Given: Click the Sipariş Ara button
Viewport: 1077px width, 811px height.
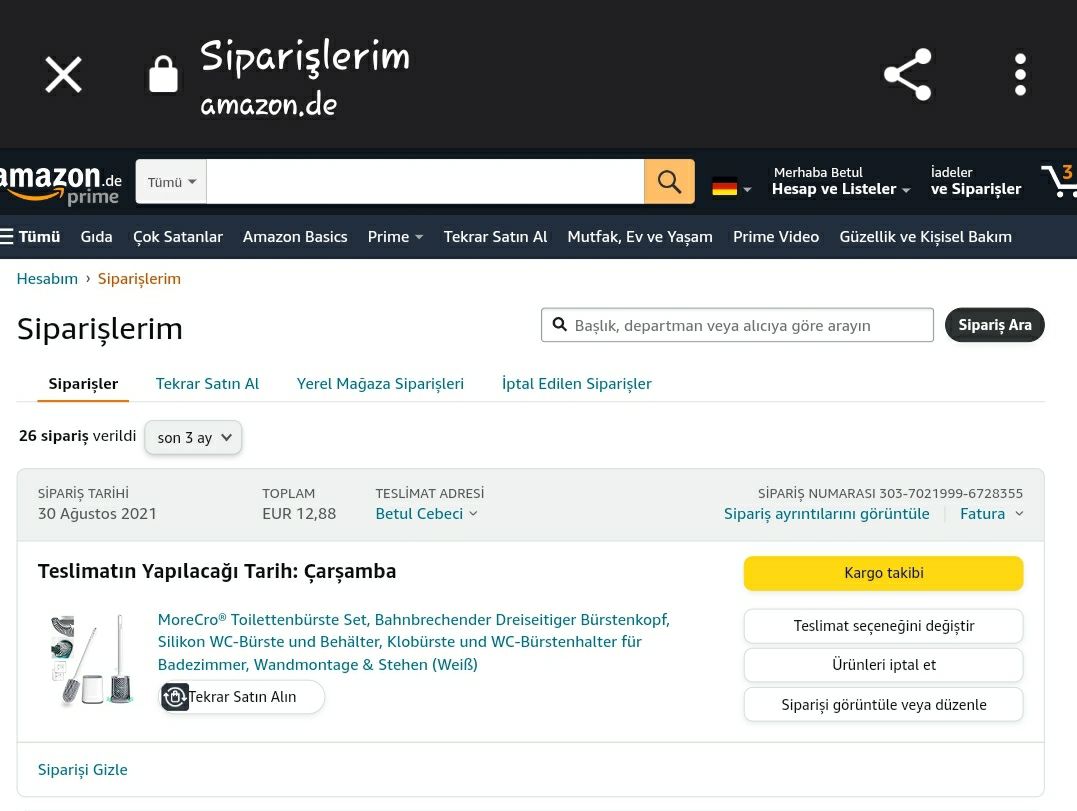Looking at the screenshot, I should [x=995, y=325].
